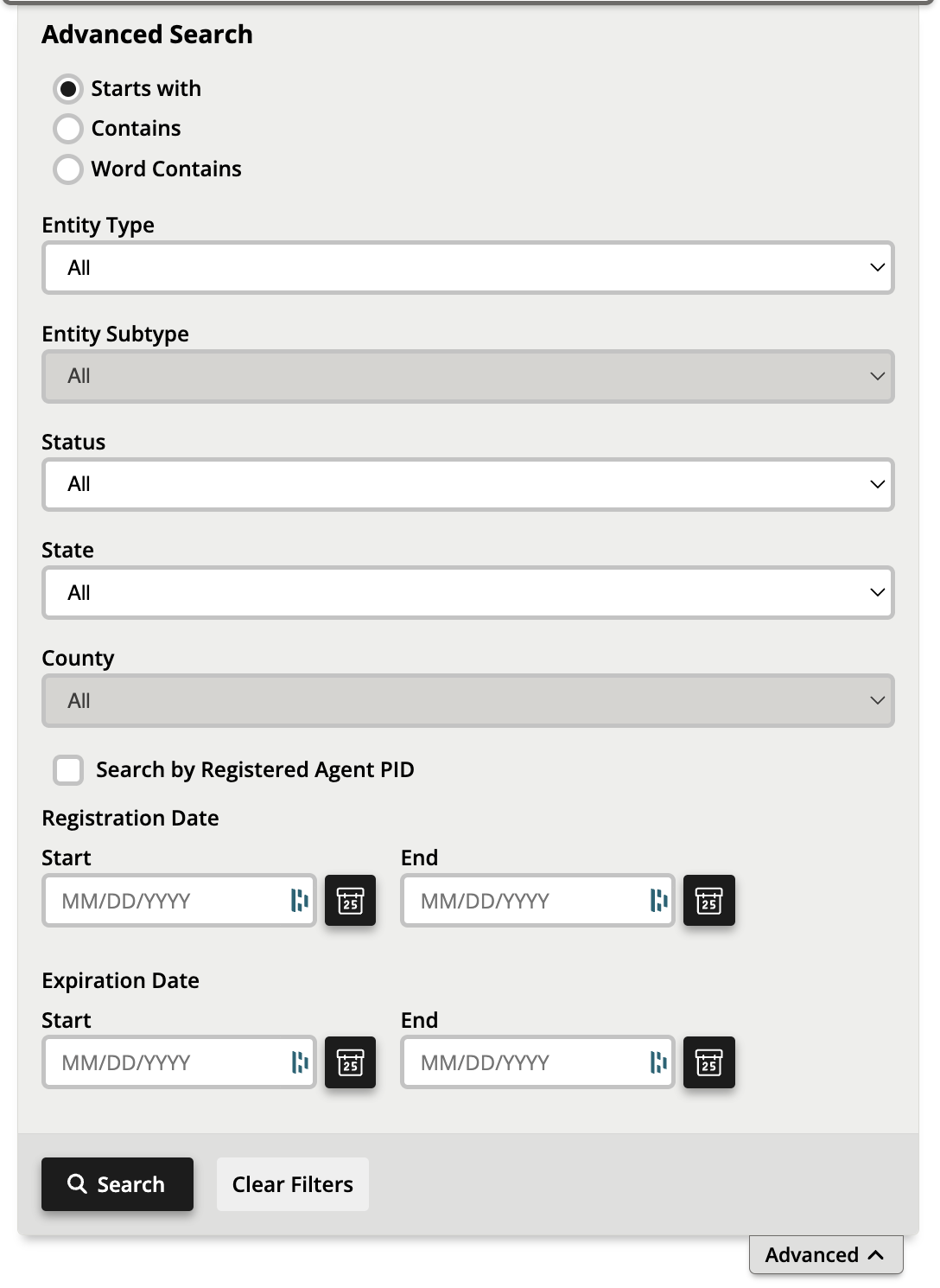Click the Clear Filters button

click(293, 1184)
